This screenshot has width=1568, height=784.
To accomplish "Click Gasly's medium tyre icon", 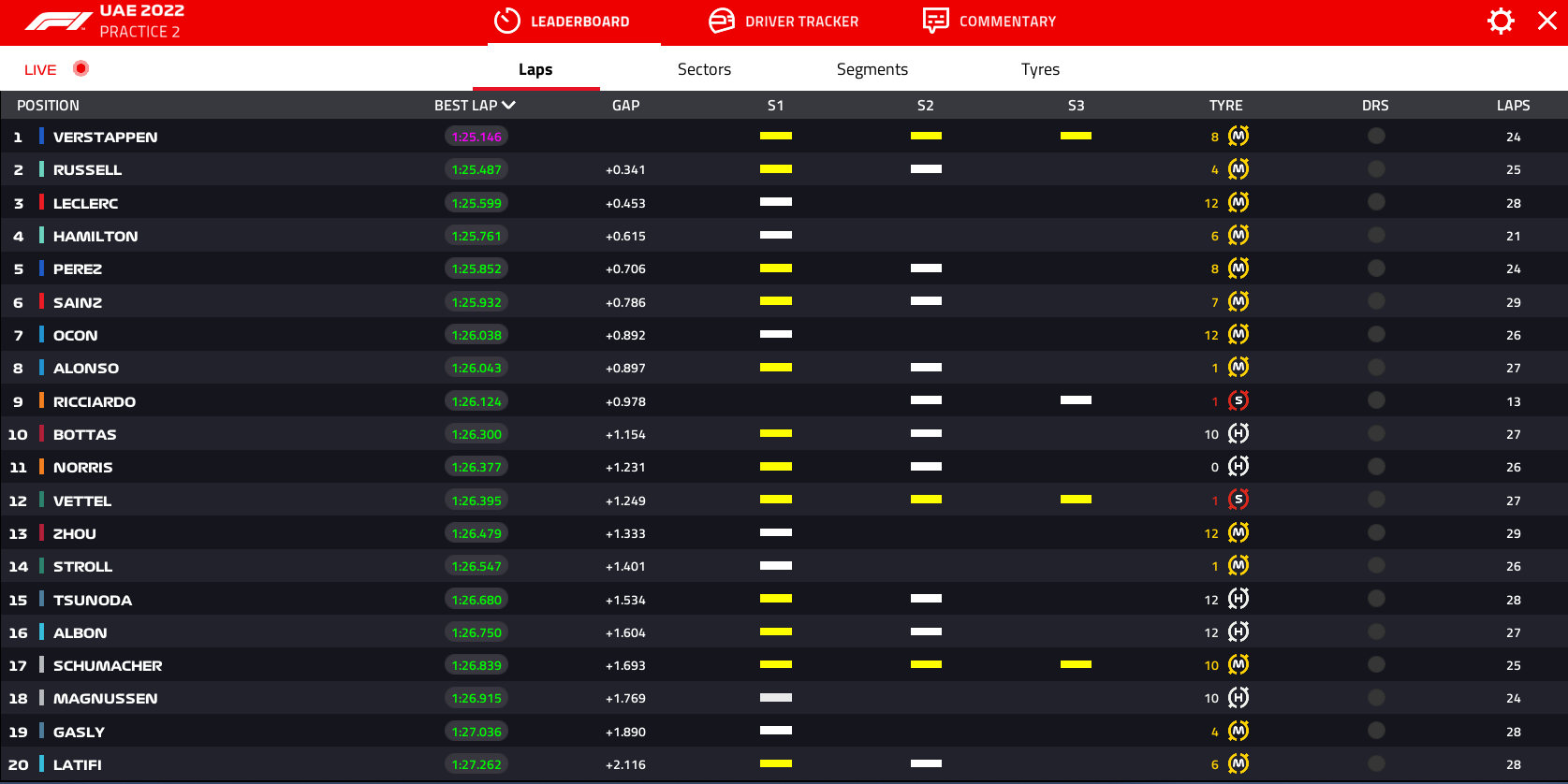I will [1238, 731].
